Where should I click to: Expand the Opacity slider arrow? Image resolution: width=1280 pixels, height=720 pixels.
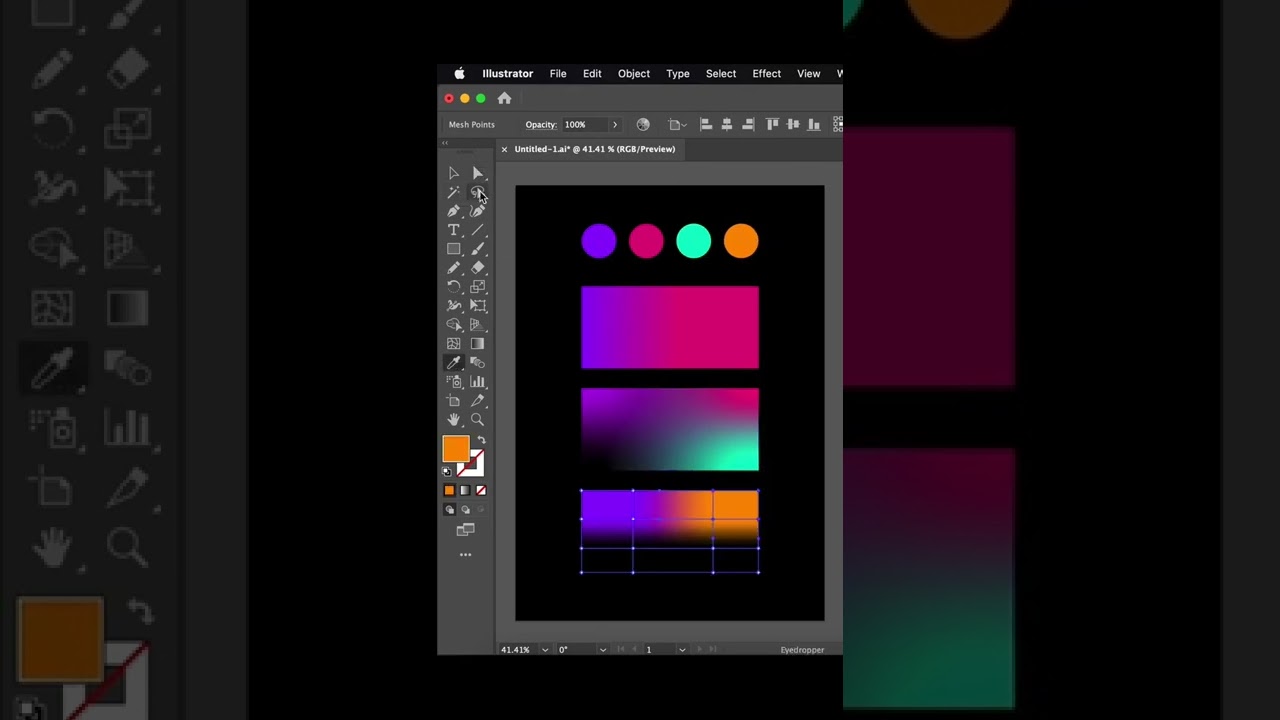coord(615,125)
